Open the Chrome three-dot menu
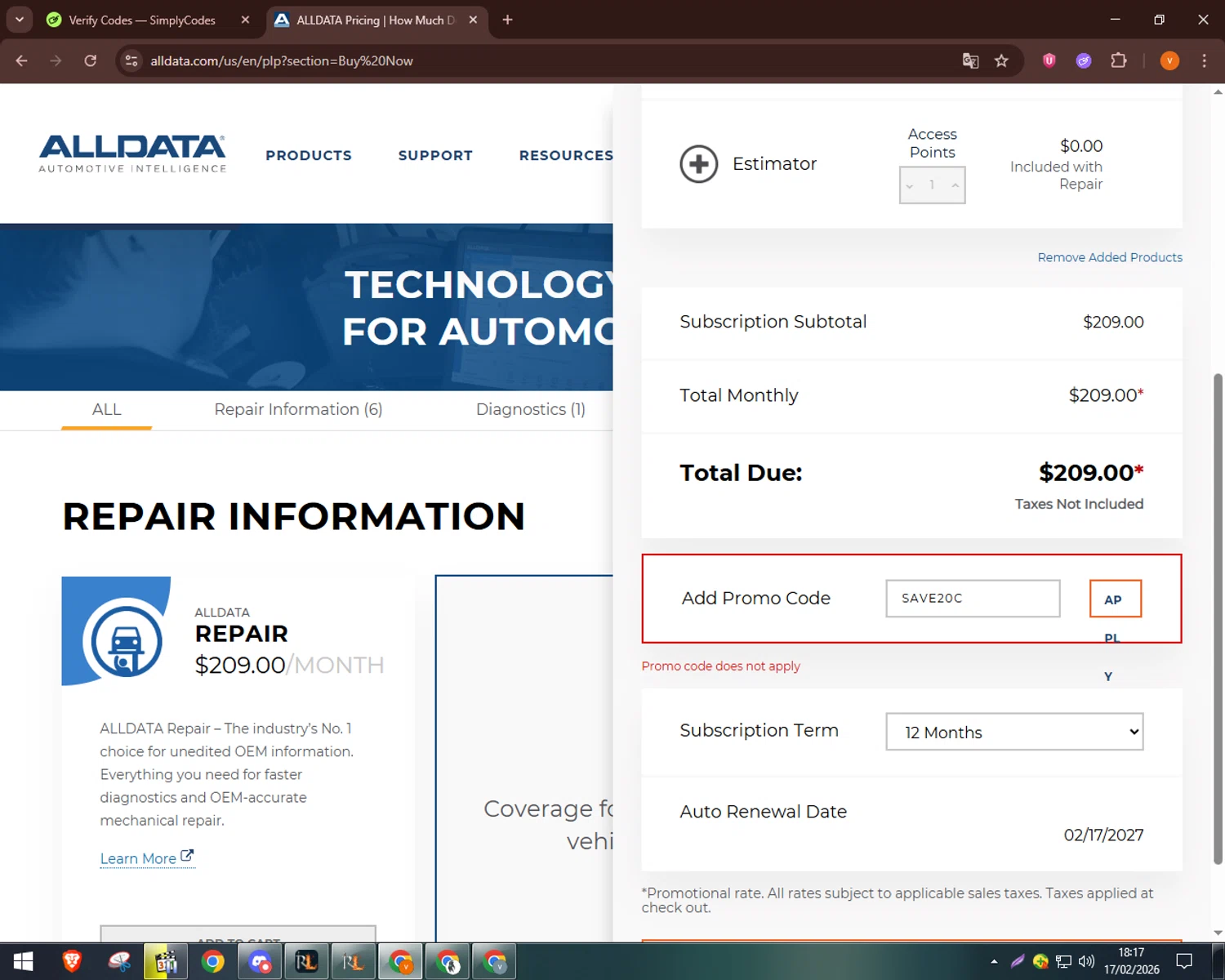Image resolution: width=1225 pixels, height=980 pixels. tap(1204, 60)
